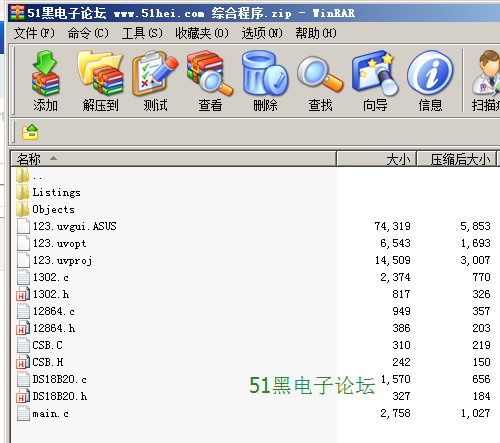Screen dimensions: 500x443
Task: Click the 123.uvproj file icon
Action: (x=23, y=260)
